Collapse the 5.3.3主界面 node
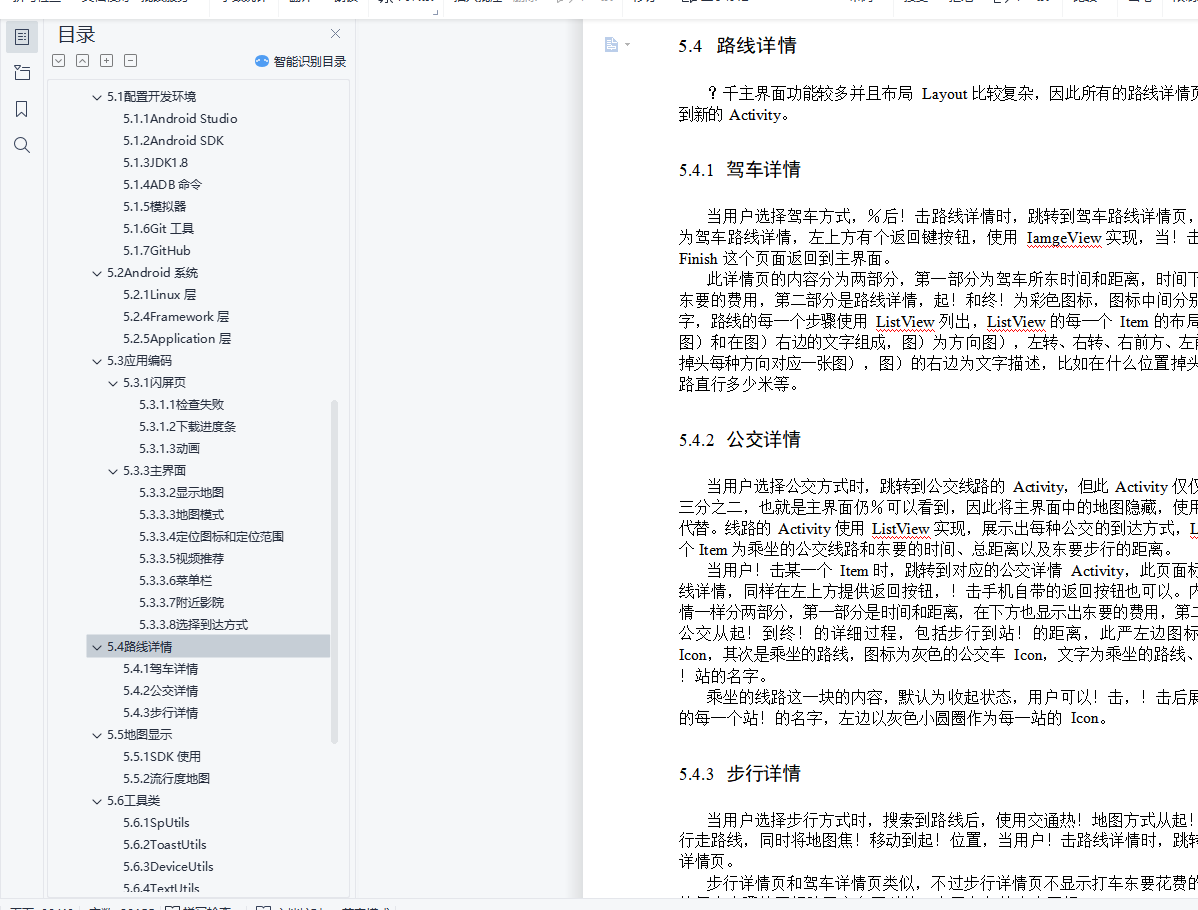 tap(113, 471)
